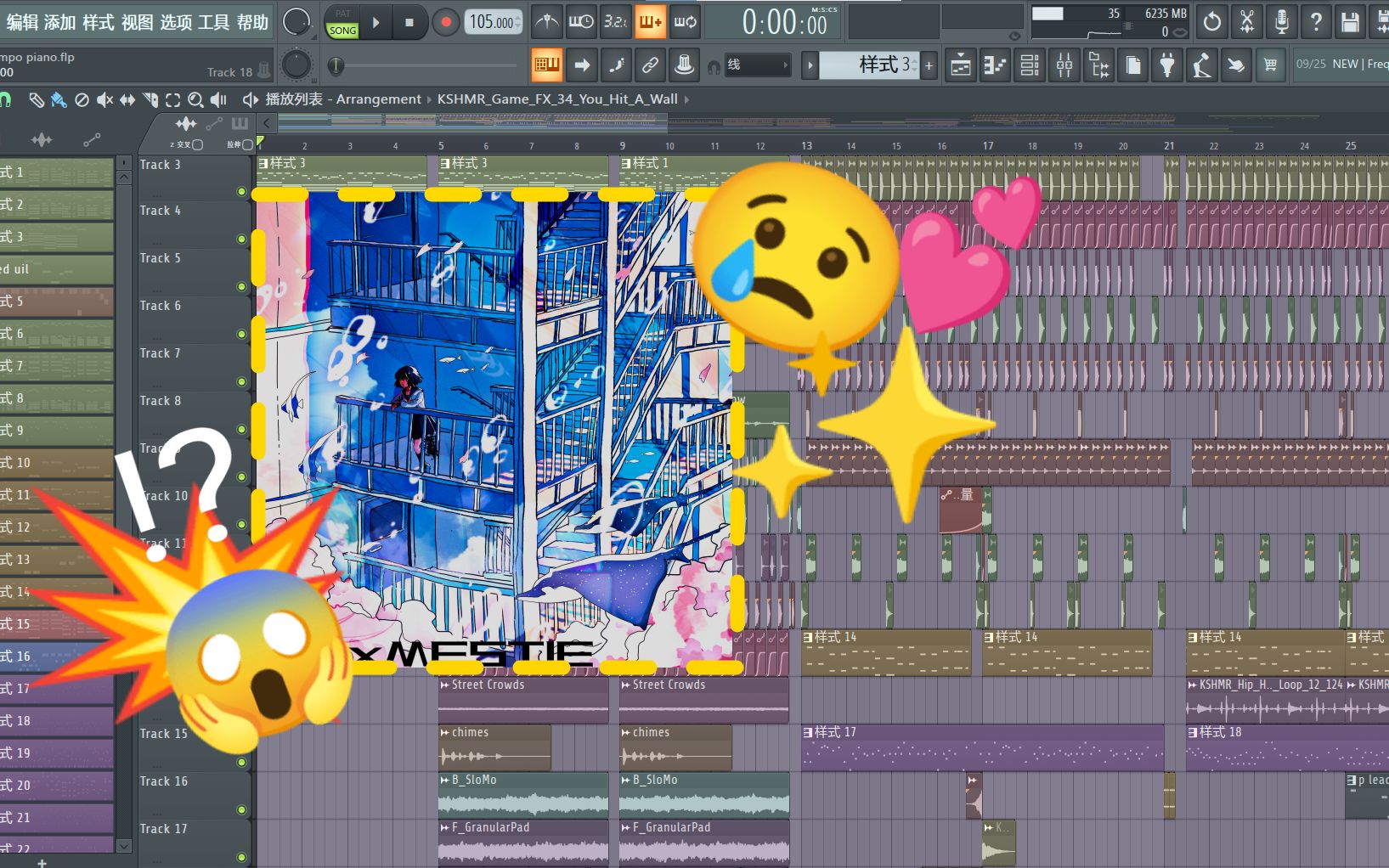Screen dimensions: 1389x868
Task: Click the main pitch knob
Action: [x=296, y=65]
